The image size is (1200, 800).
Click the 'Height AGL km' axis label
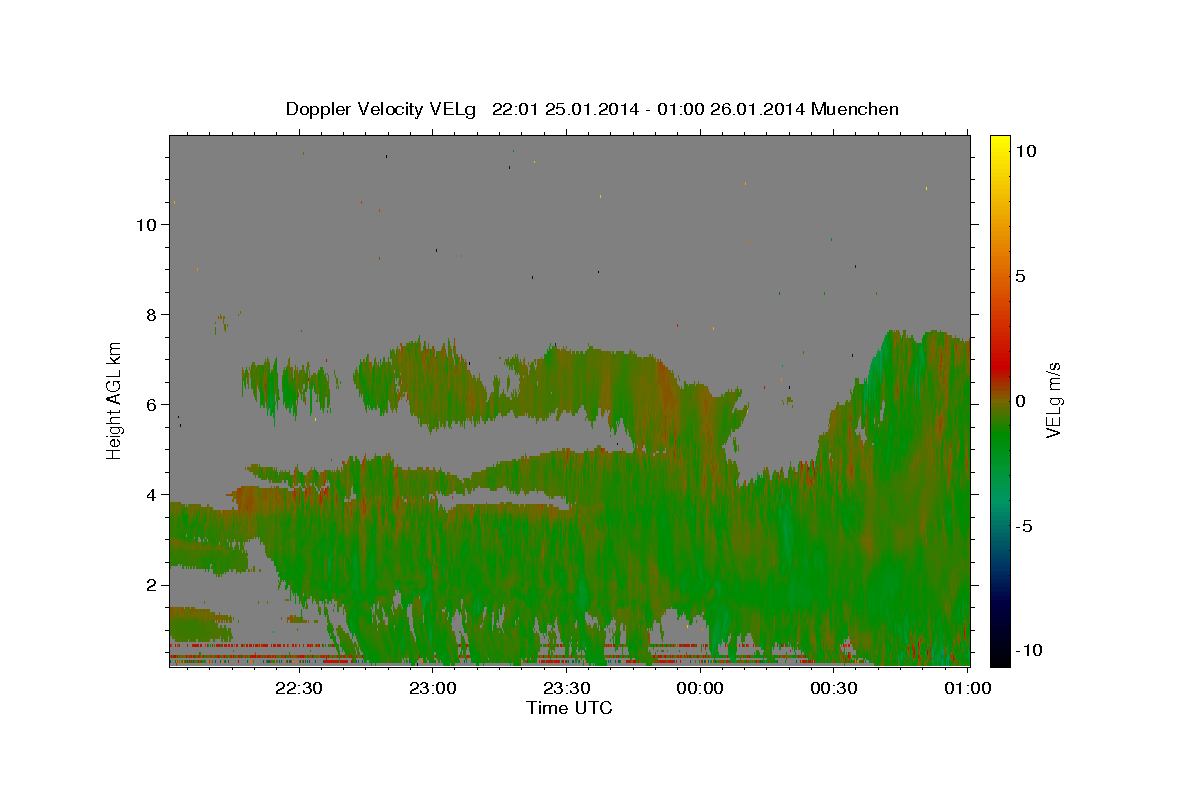(x=115, y=401)
